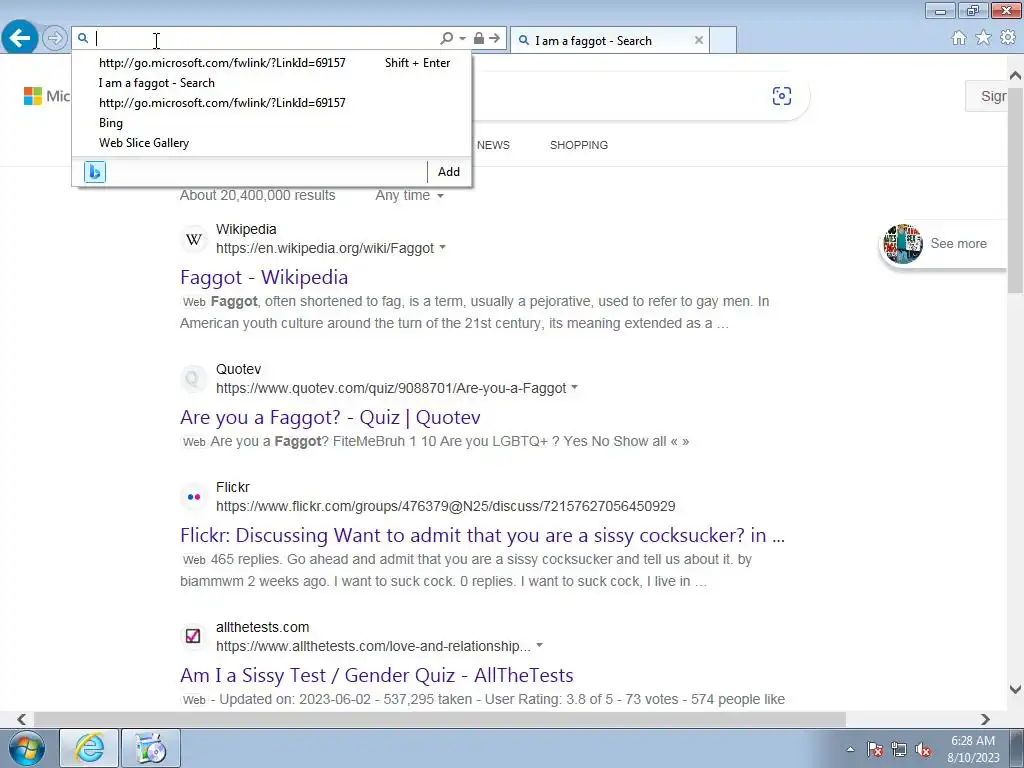Click the security lock icon in address bar
This screenshot has height=768, width=1024.
pyautogui.click(x=479, y=39)
